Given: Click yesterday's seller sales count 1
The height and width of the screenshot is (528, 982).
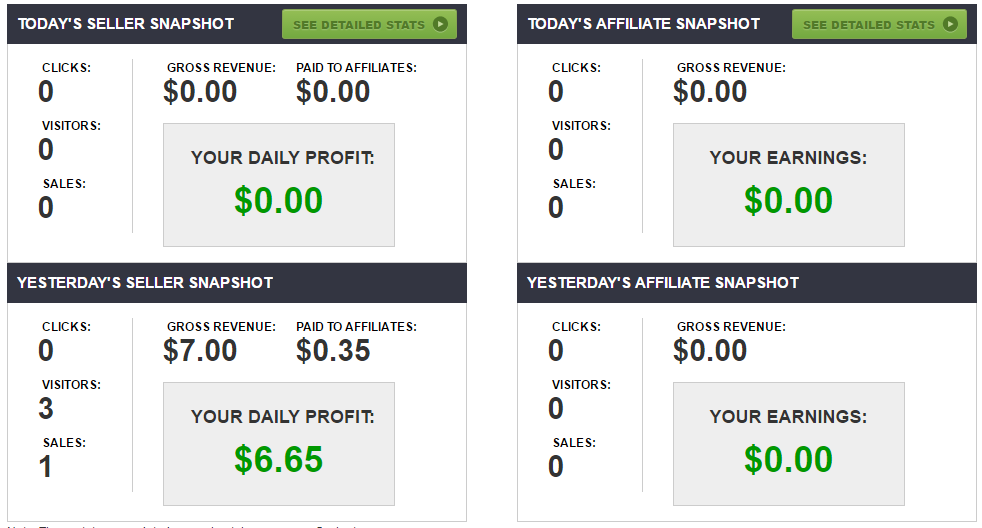Looking at the screenshot, I should coord(45,467).
